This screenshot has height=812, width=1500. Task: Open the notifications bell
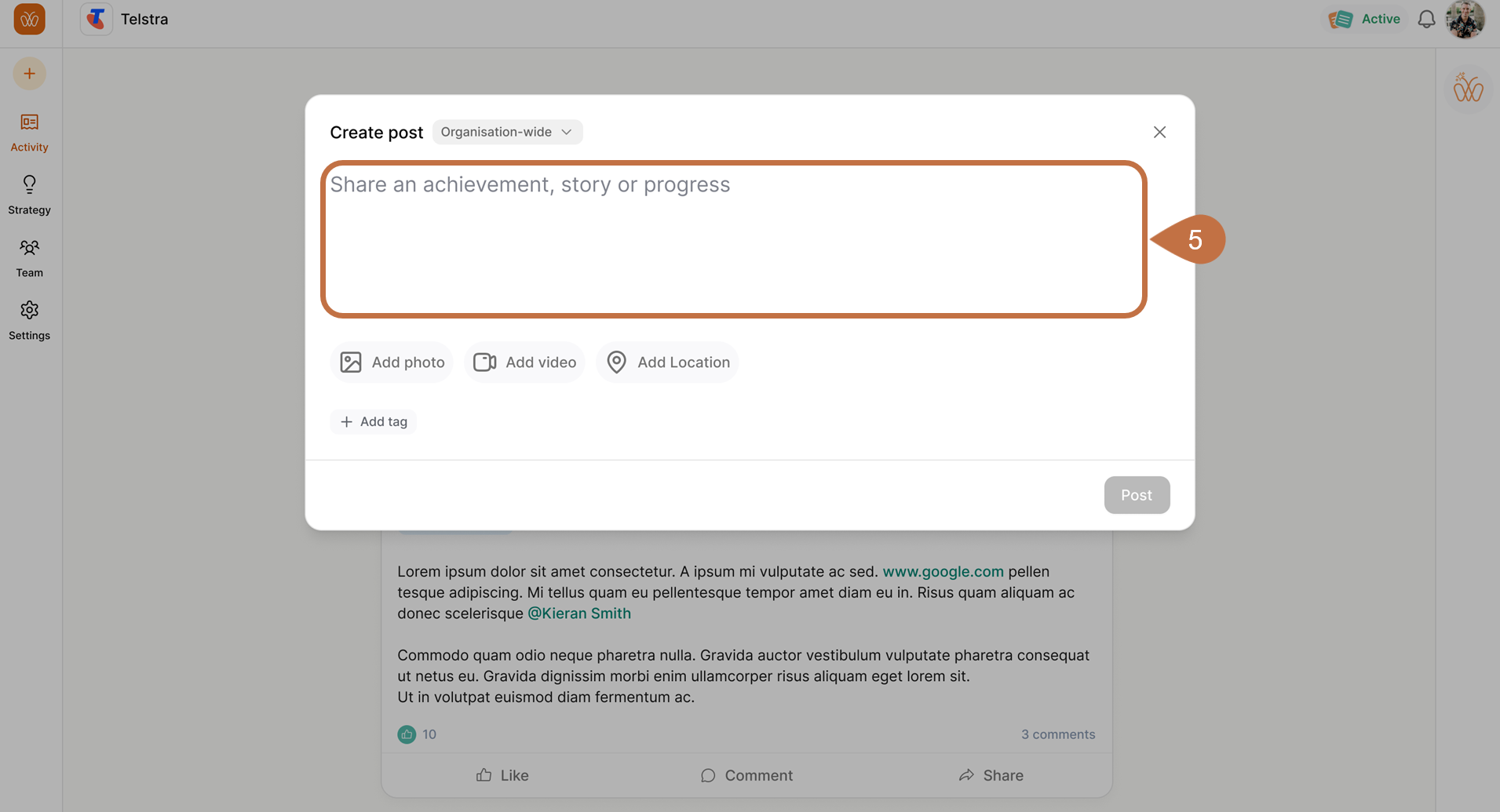[x=1426, y=19]
